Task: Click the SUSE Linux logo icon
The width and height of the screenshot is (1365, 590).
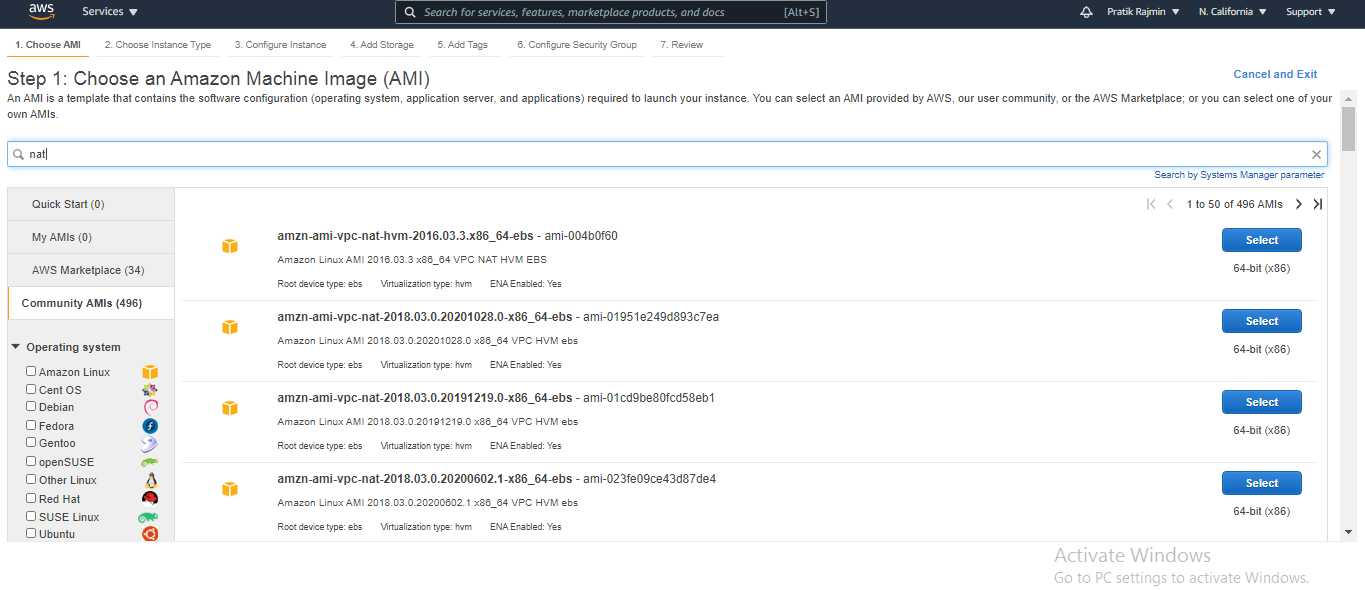Action: click(149, 517)
